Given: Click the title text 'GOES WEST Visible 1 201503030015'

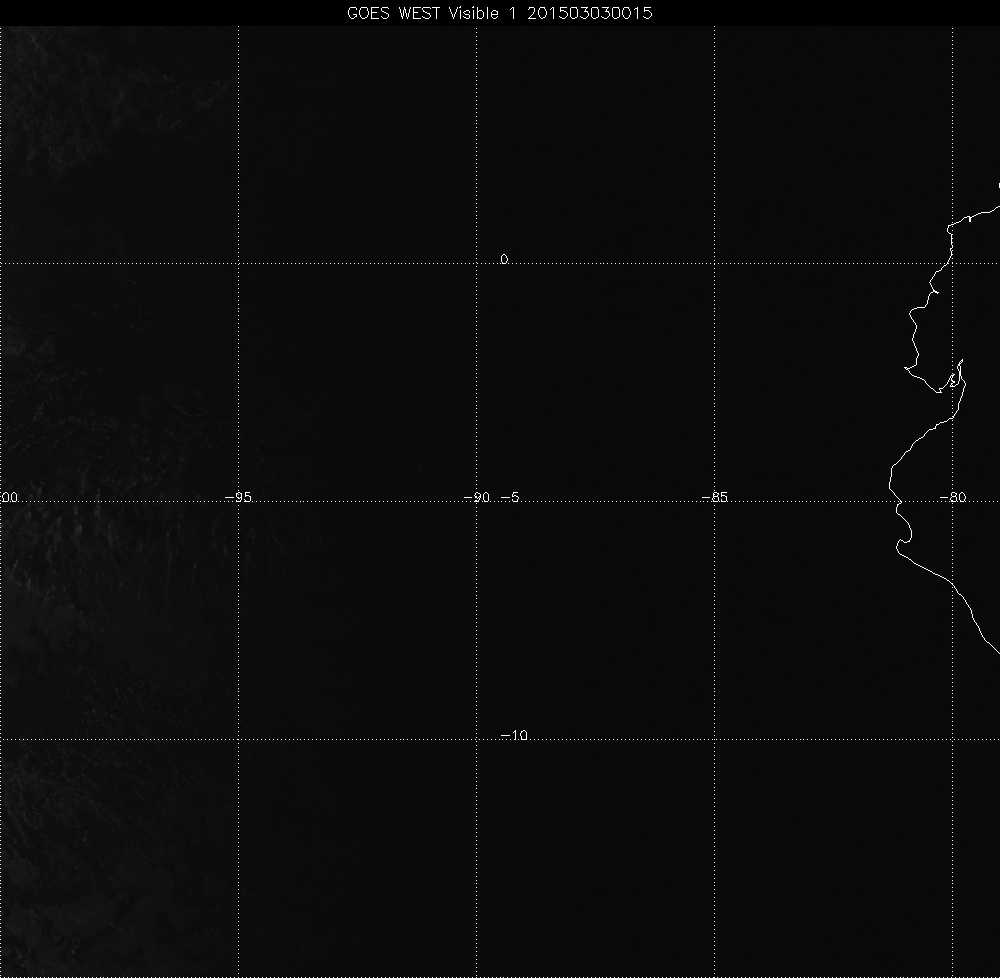Looking at the screenshot, I should 499,13.
